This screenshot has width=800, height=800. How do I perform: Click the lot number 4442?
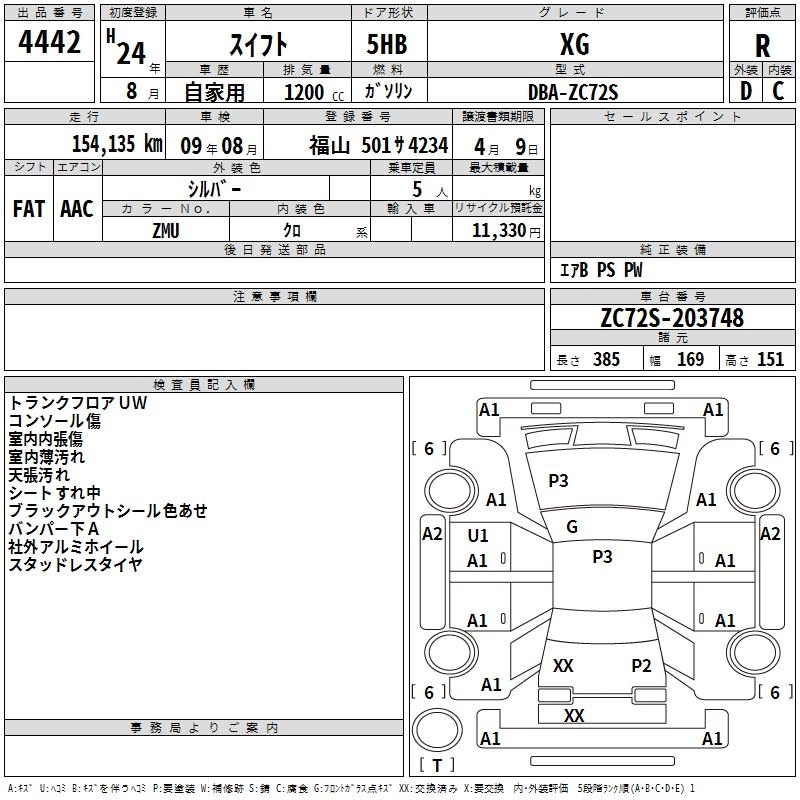tap(50, 43)
